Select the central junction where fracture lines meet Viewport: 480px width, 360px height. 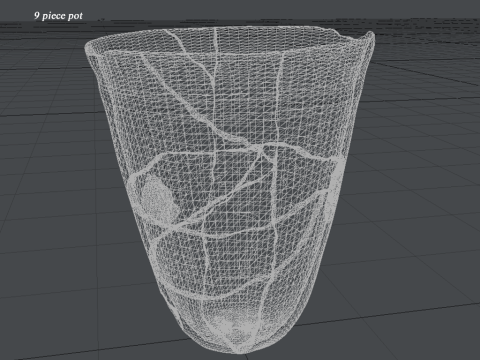click(x=263, y=147)
